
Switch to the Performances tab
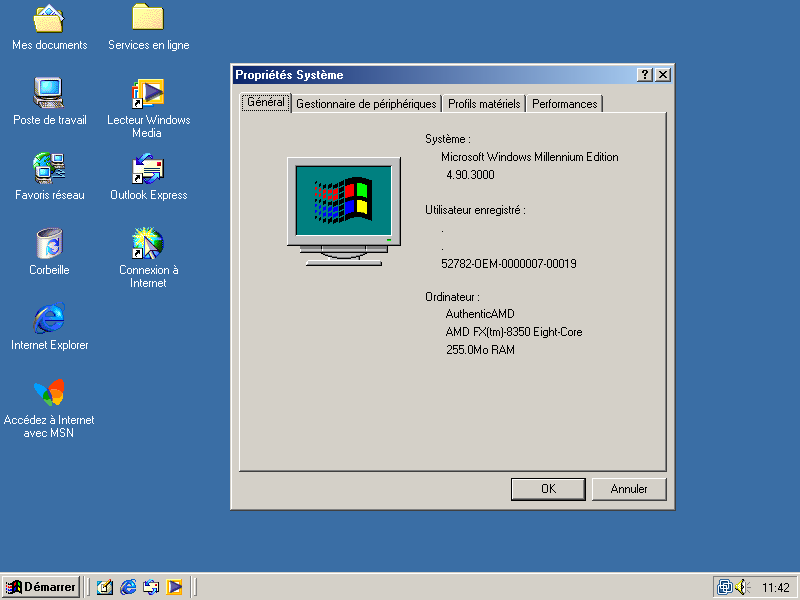(564, 104)
